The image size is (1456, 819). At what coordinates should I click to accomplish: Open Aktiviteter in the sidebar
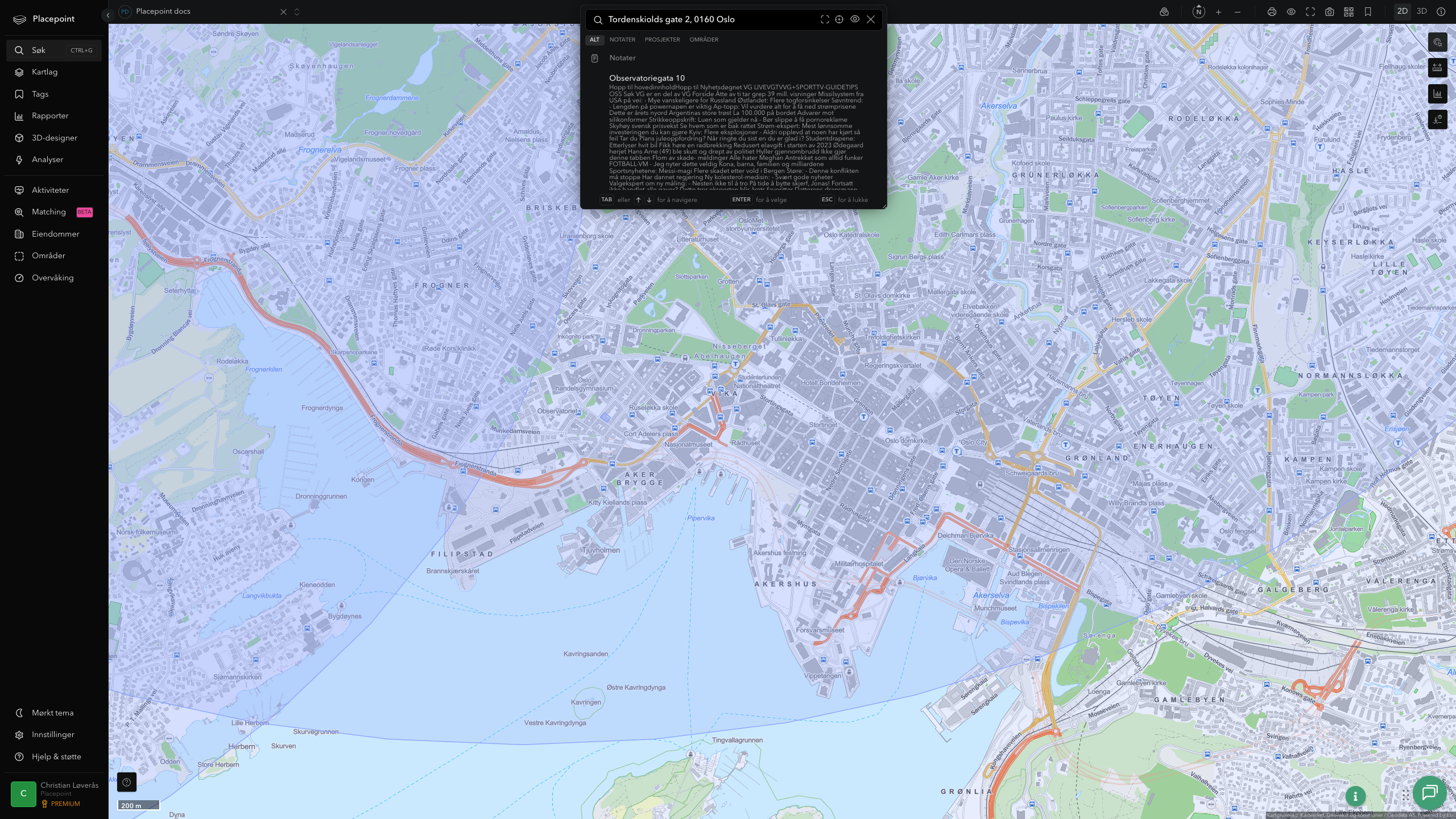pyautogui.click(x=53, y=191)
